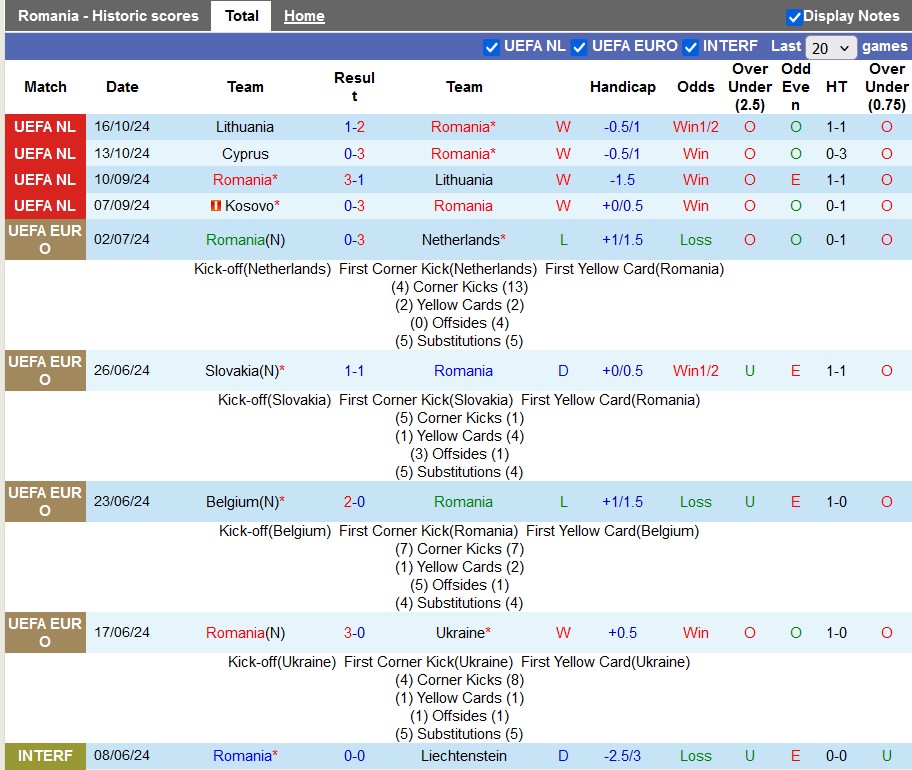Screen dimensions: 912x770
Task: Open the Ukraine team page
Action: [460, 633]
